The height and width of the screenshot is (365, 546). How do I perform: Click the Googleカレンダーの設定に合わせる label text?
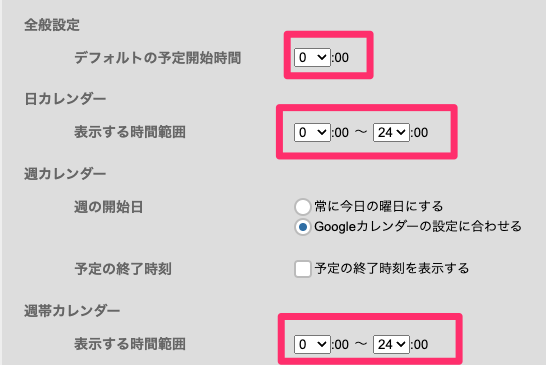(x=418, y=227)
